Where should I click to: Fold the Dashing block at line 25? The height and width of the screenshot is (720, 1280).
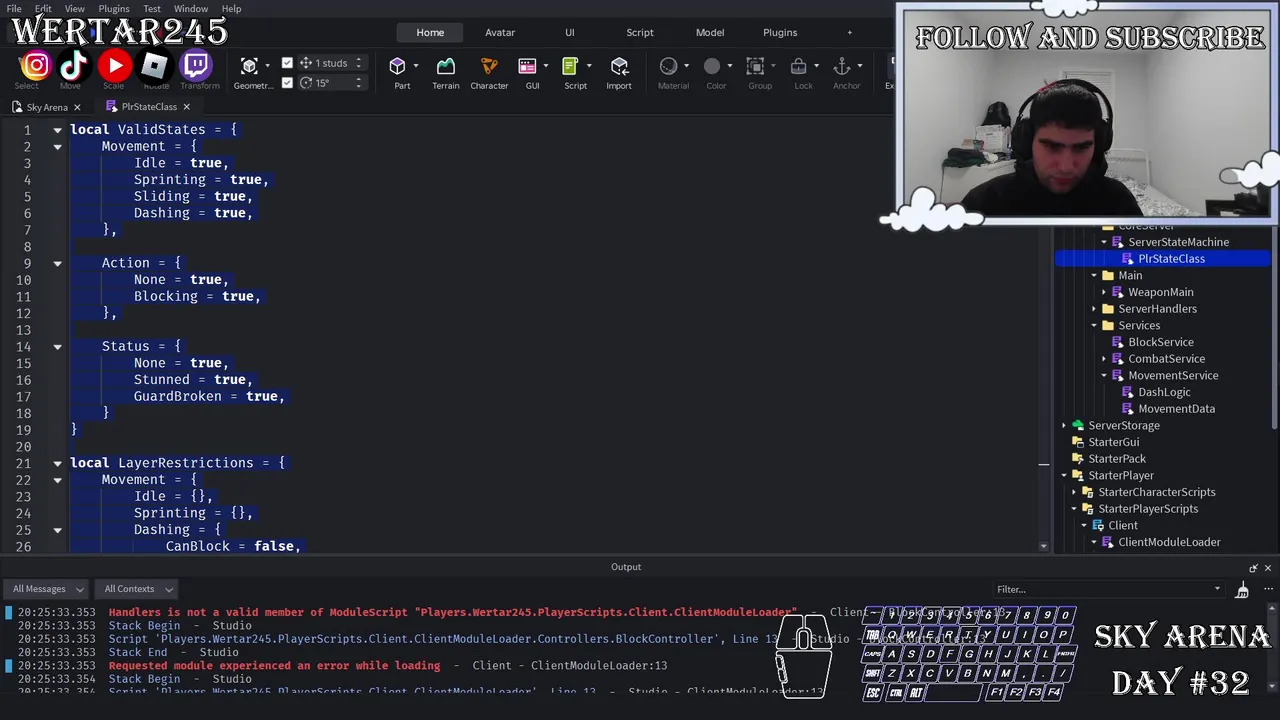(x=57, y=530)
